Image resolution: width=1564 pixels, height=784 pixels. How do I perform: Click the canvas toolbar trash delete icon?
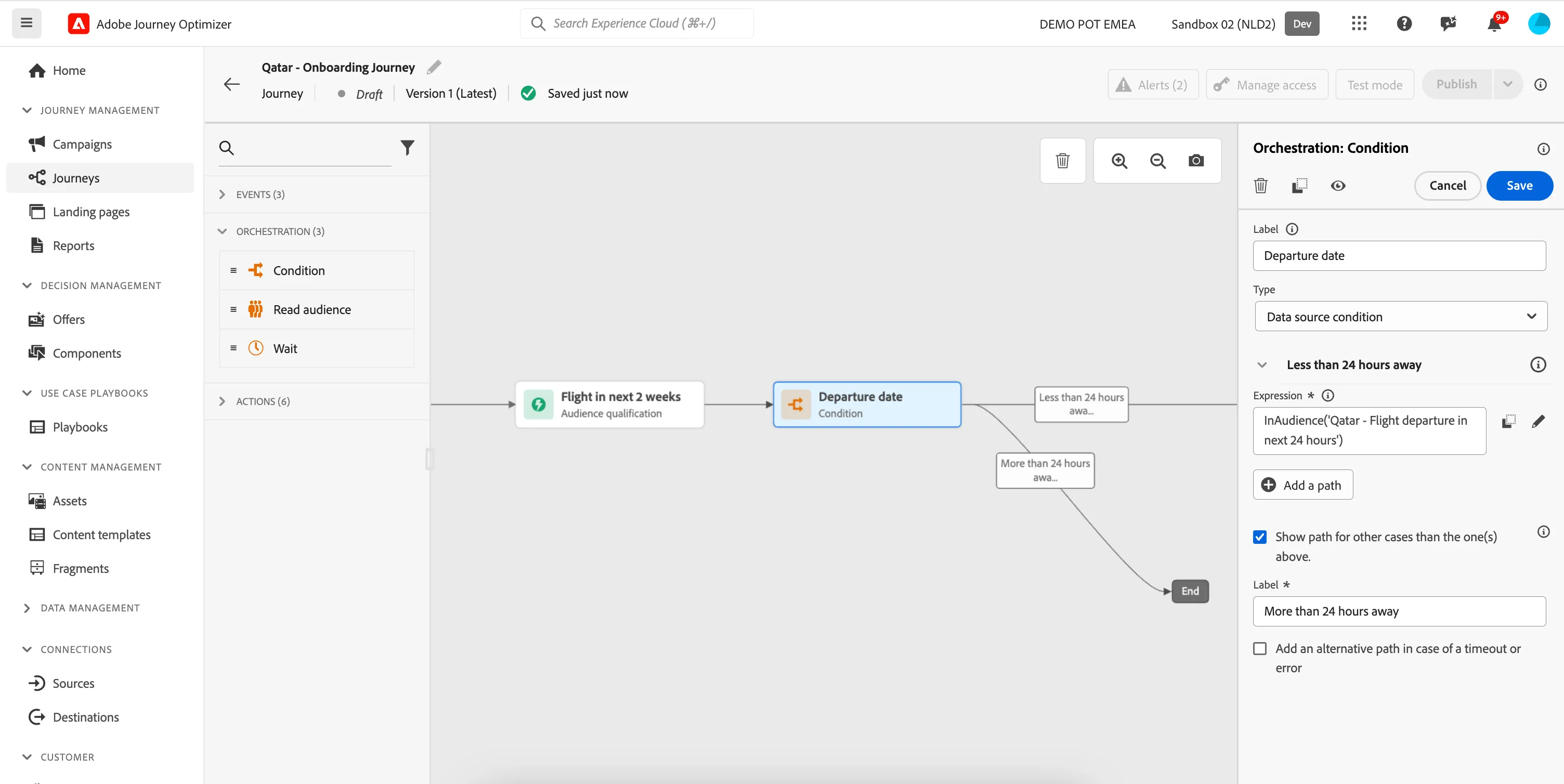pyautogui.click(x=1062, y=161)
